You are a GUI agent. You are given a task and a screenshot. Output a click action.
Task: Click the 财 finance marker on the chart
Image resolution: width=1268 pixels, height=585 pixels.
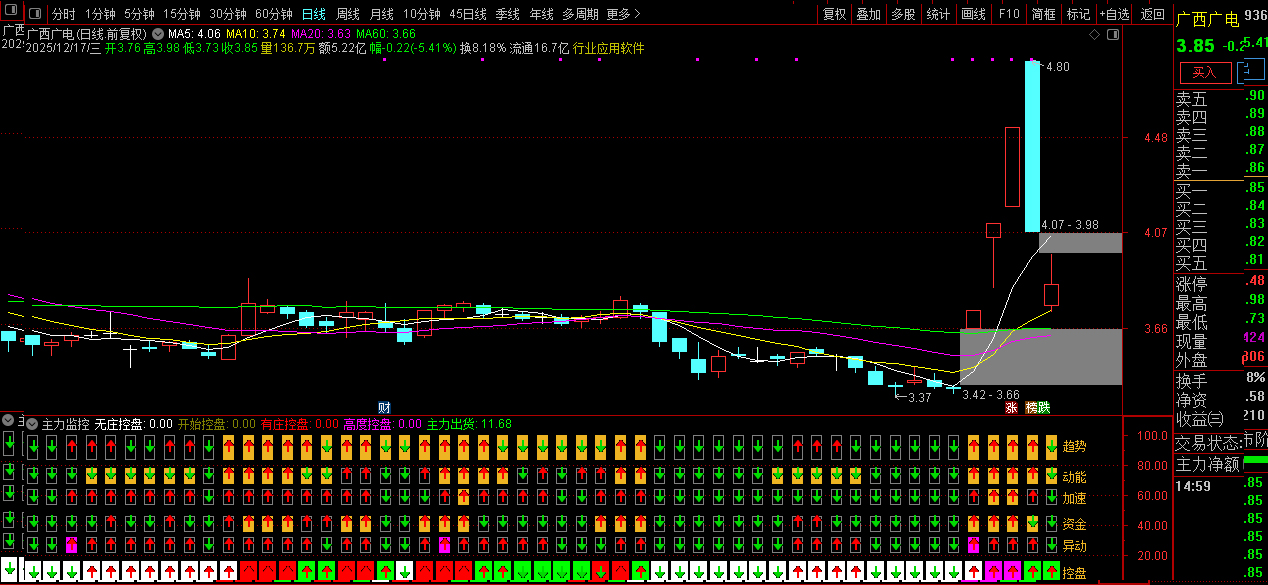point(383,407)
